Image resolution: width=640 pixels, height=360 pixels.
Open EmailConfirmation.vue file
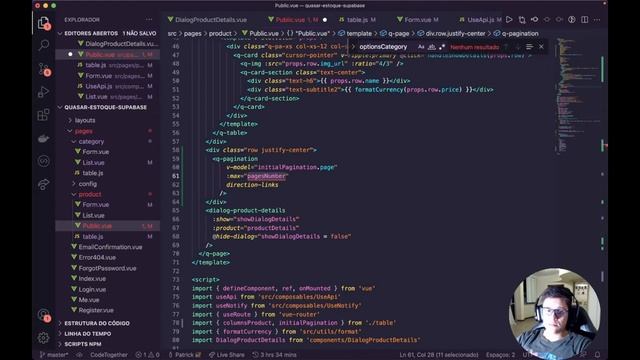[110, 247]
